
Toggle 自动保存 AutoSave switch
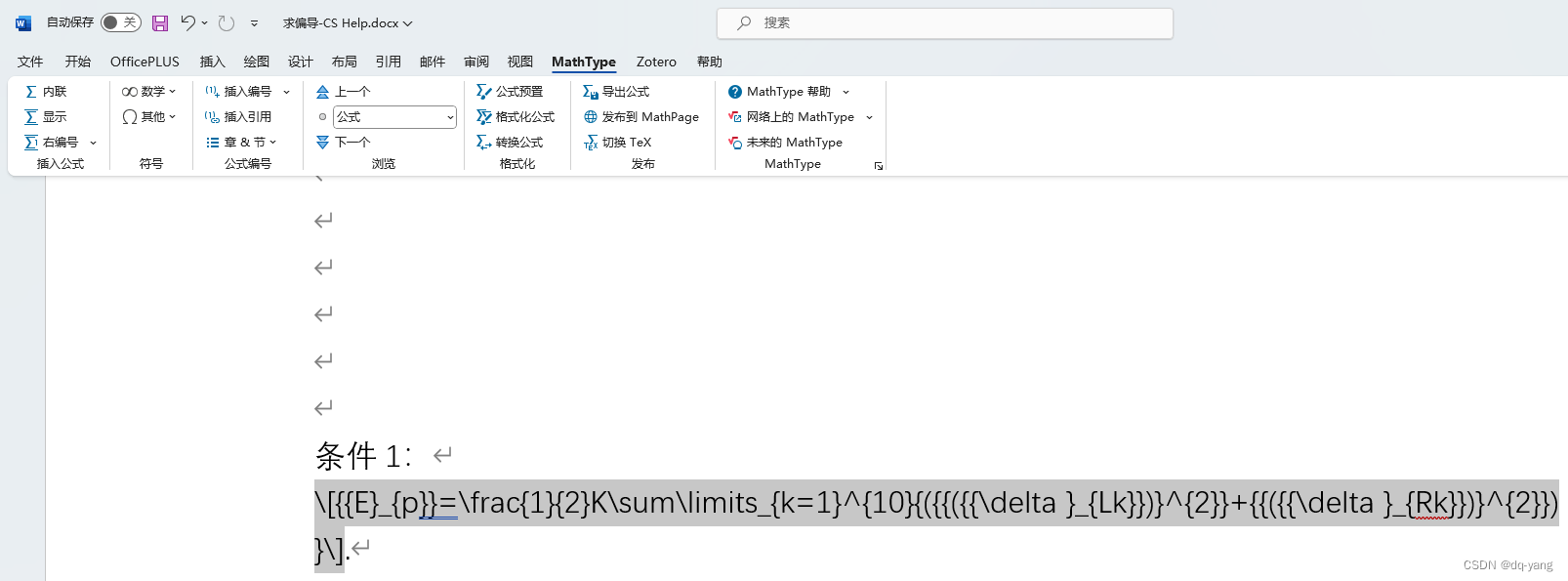tap(121, 22)
